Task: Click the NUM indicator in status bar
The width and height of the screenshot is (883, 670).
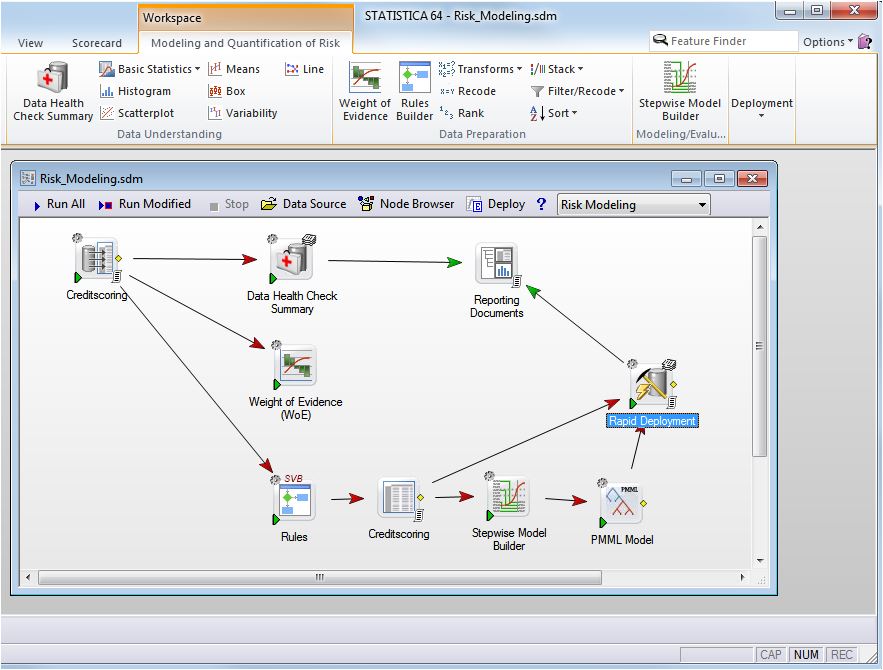Action: (x=806, y=654)
